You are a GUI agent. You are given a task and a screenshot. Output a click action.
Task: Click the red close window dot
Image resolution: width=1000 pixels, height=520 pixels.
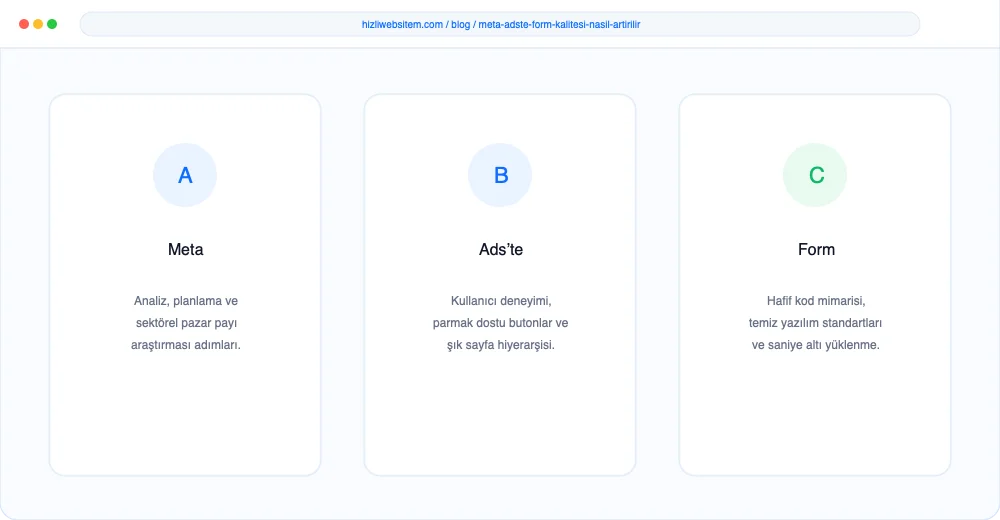click(x=24, y=24)
